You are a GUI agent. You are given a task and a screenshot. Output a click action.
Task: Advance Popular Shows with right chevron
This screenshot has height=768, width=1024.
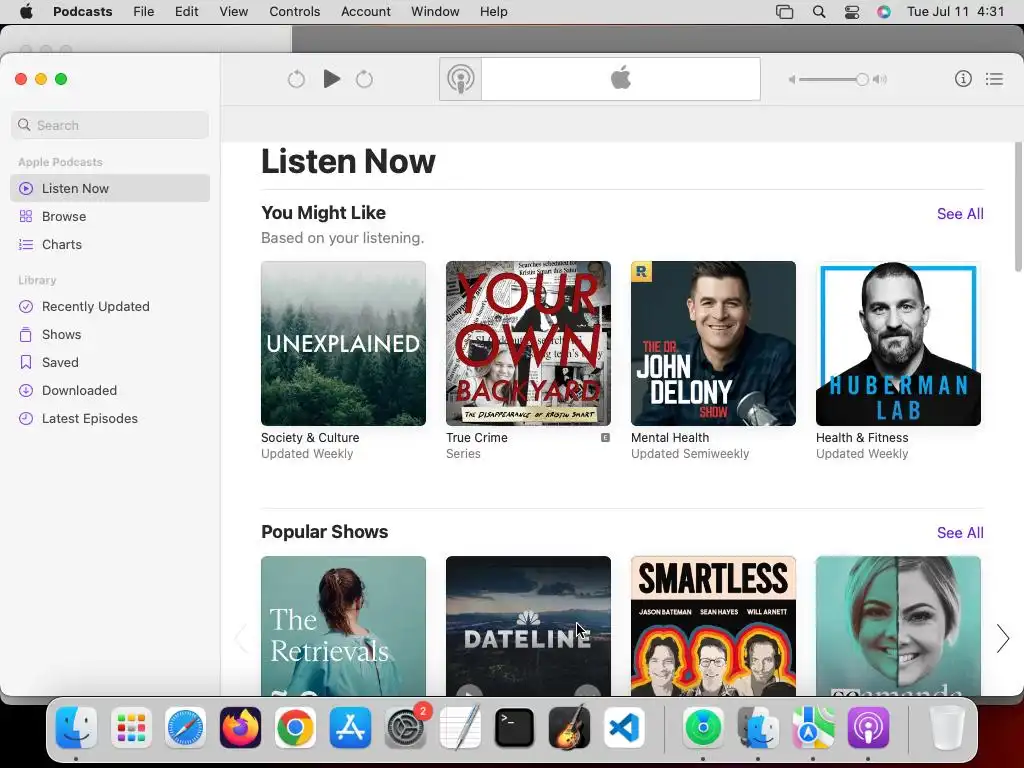tap(1002, 639)
